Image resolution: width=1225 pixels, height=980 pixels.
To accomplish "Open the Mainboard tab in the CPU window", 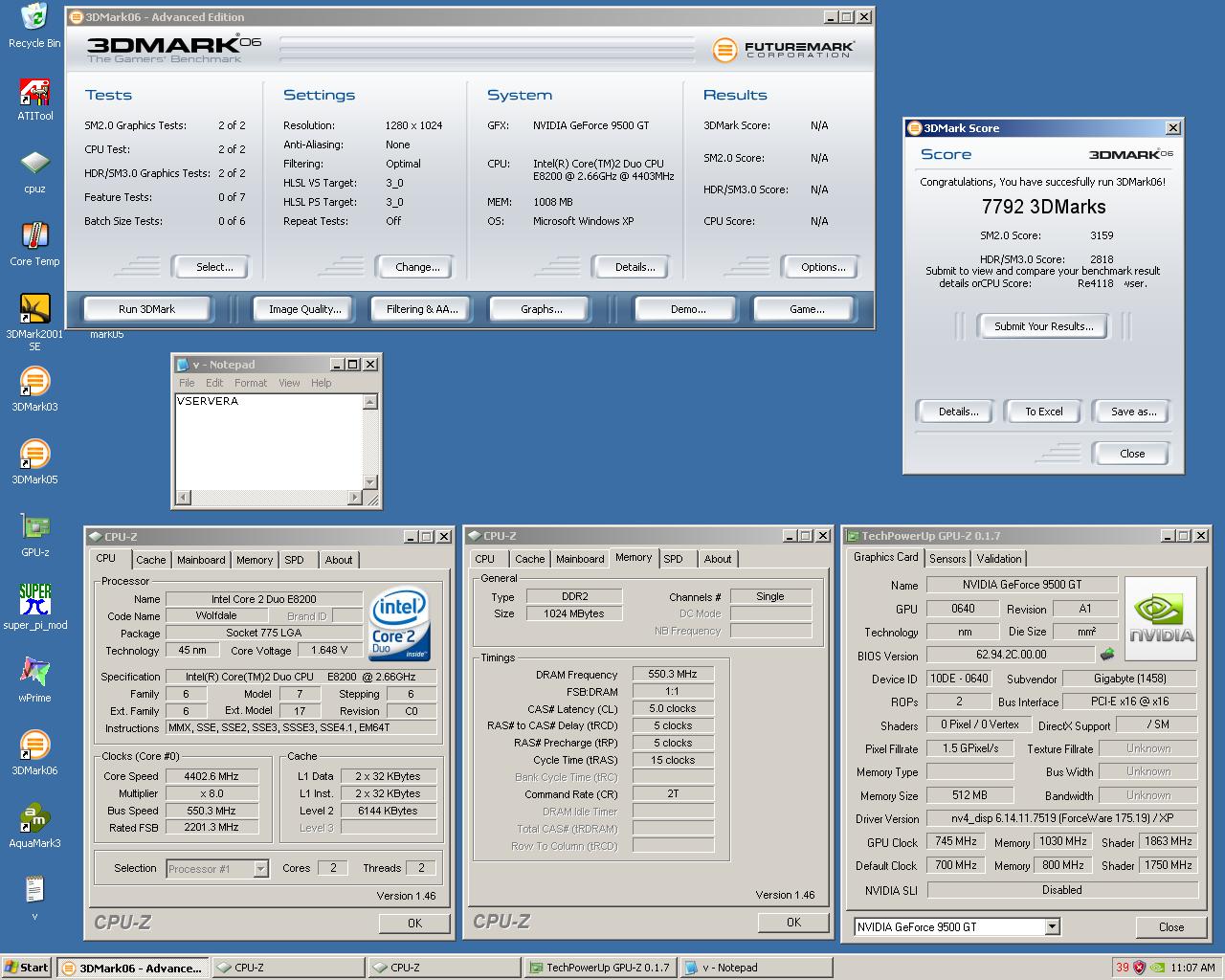I will tap(201, 560).
